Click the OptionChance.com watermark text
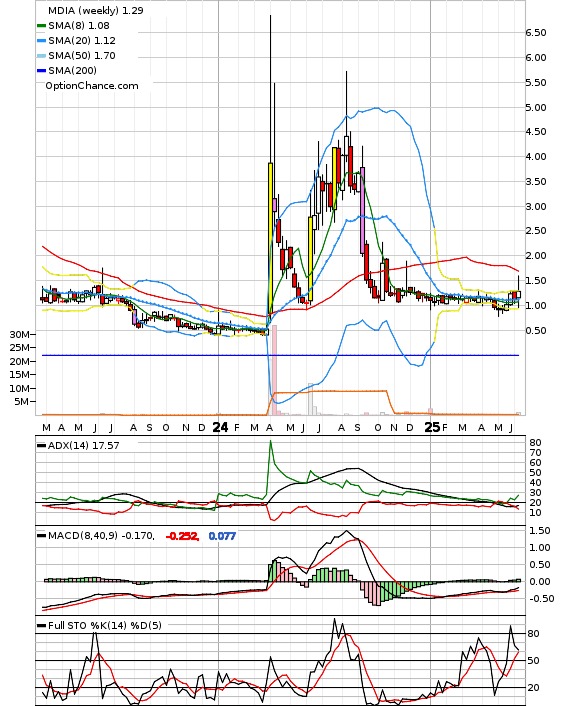 92,86
